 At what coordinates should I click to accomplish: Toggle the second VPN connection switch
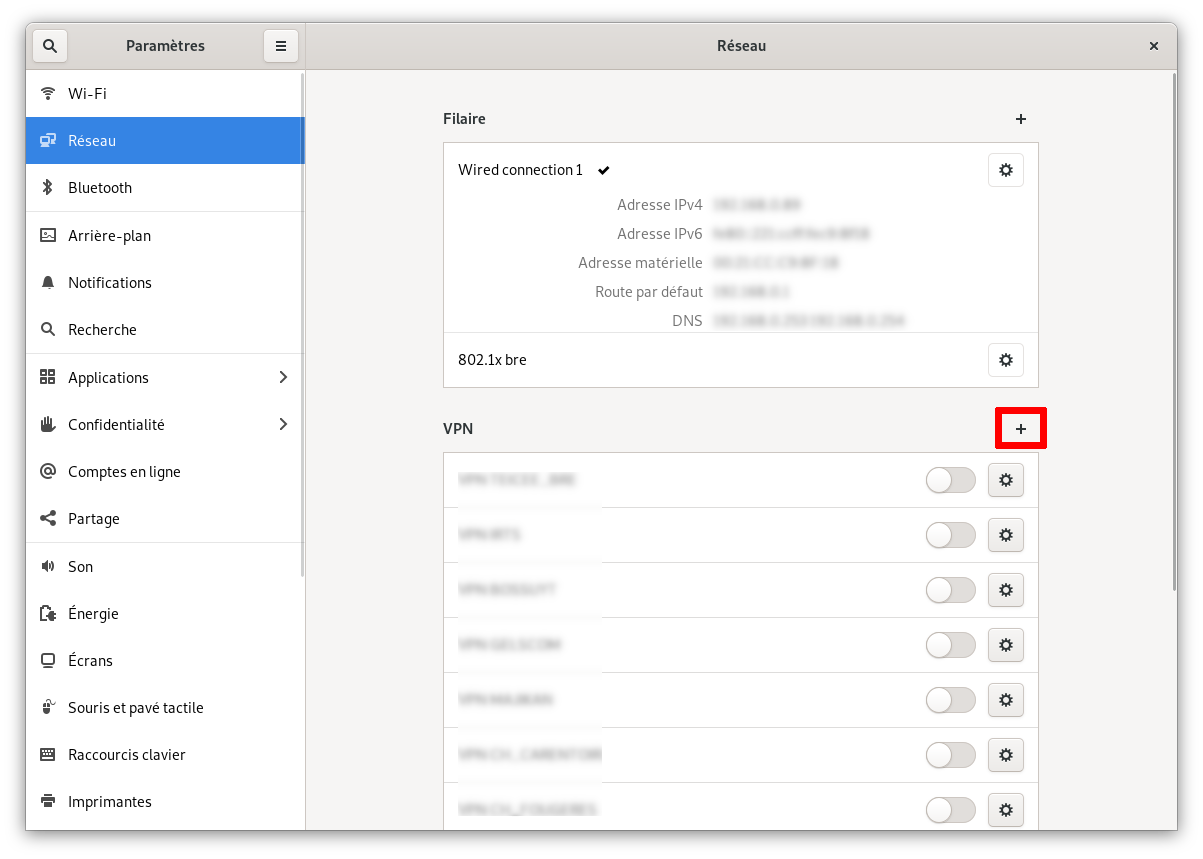click(951, 535)
